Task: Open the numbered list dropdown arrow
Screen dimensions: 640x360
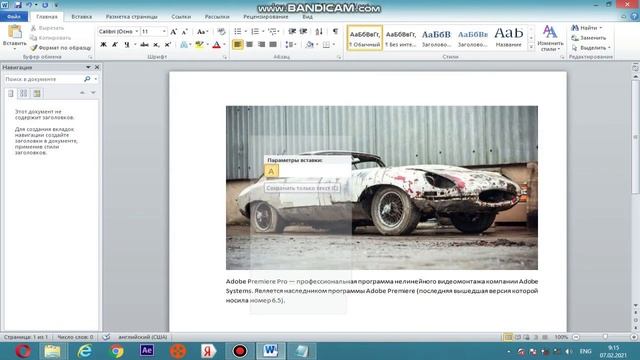Action: coord(263,31)
